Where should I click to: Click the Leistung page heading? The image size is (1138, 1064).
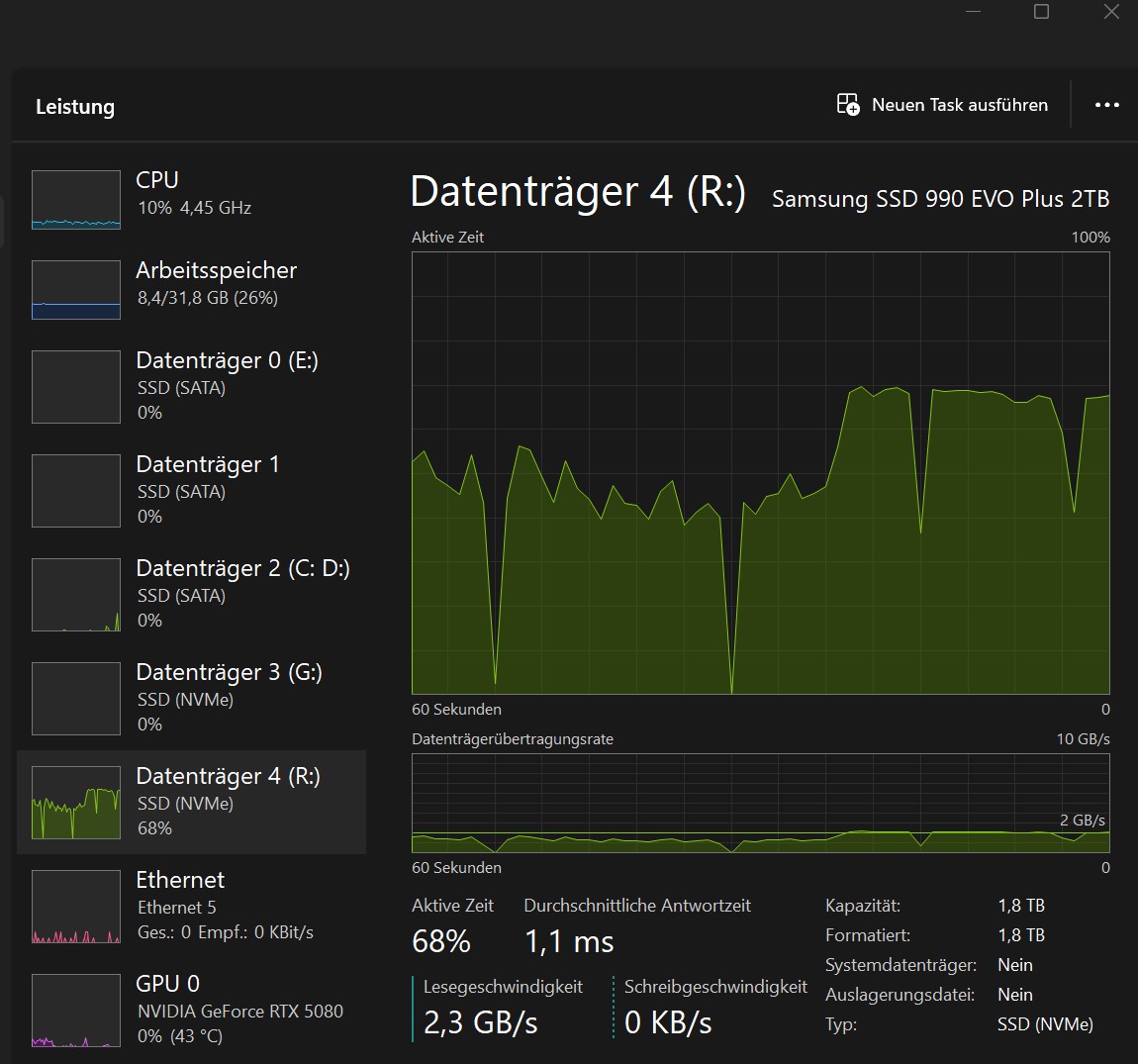(x=75, y=107)
